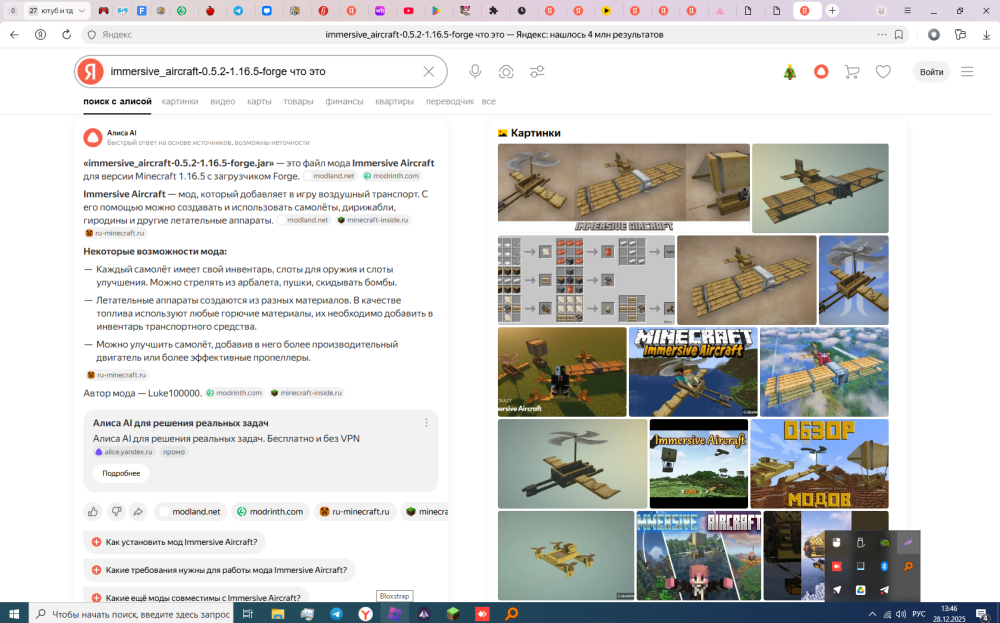Open downloads via the download arrow icon
This screenshot has height=623, width=1000.
point(986,34)
